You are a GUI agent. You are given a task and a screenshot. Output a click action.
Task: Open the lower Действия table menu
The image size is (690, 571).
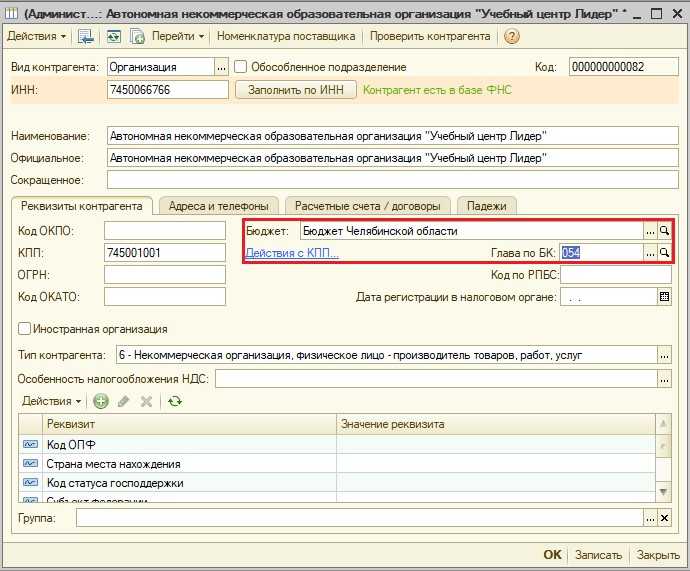(x=52, y=401)
